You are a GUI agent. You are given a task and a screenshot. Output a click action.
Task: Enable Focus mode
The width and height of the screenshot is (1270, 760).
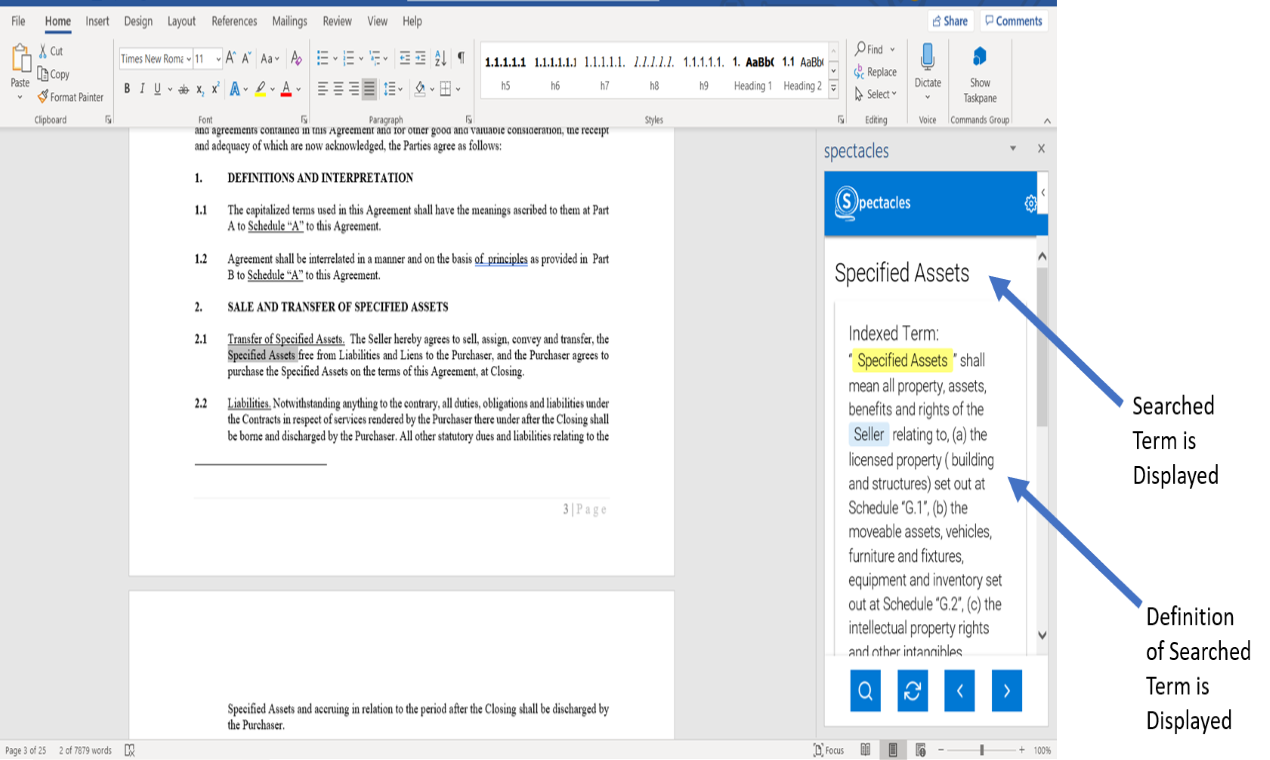829,750
